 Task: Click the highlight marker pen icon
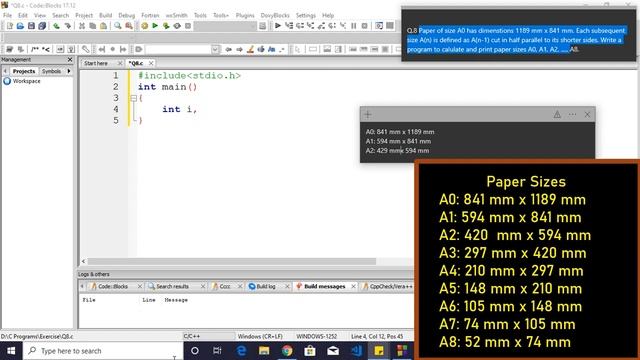251,49
